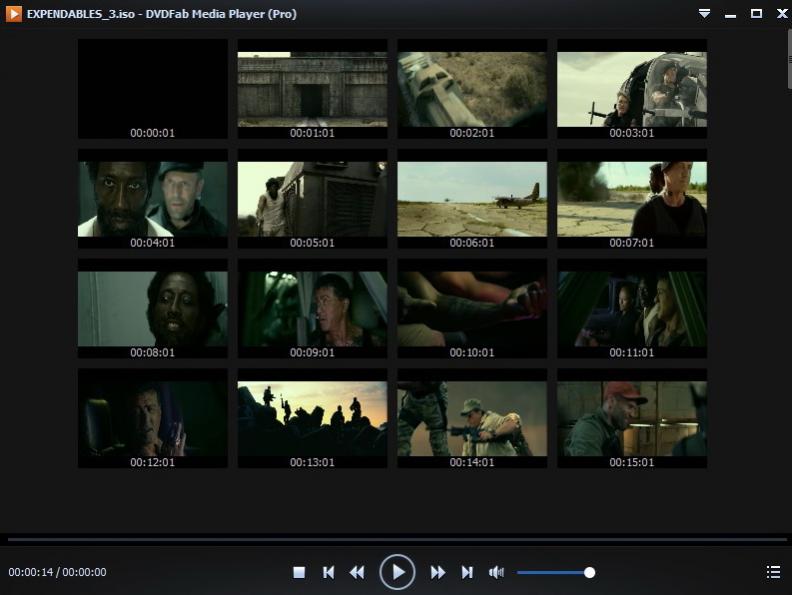Click the volume slider knob
792x595 pixels.
point(589,572)
